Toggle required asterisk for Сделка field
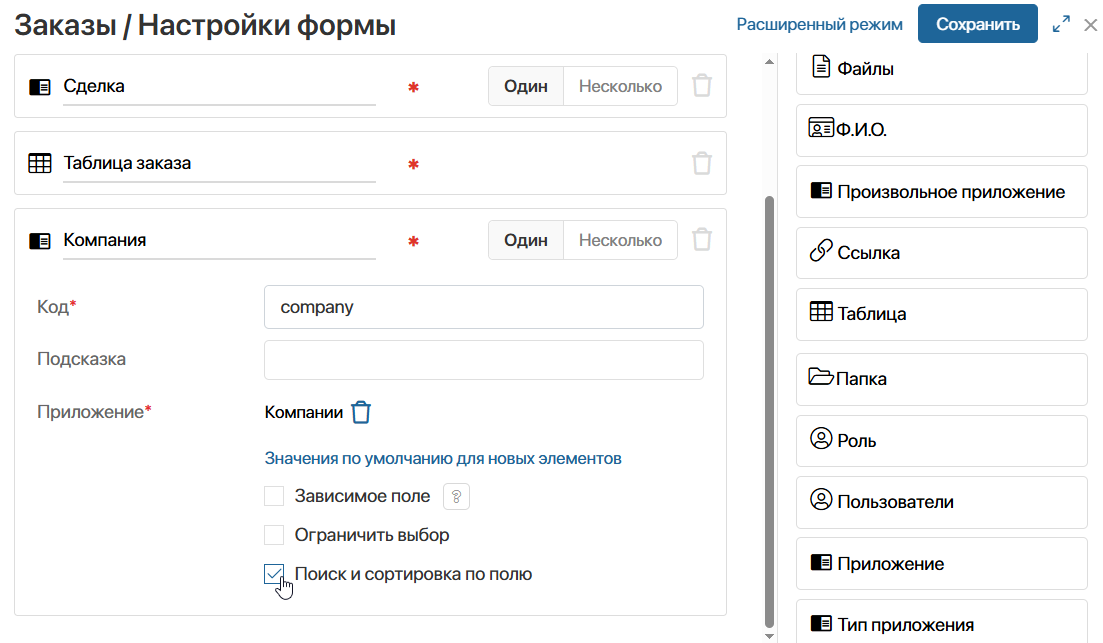 tap(414, 87)
